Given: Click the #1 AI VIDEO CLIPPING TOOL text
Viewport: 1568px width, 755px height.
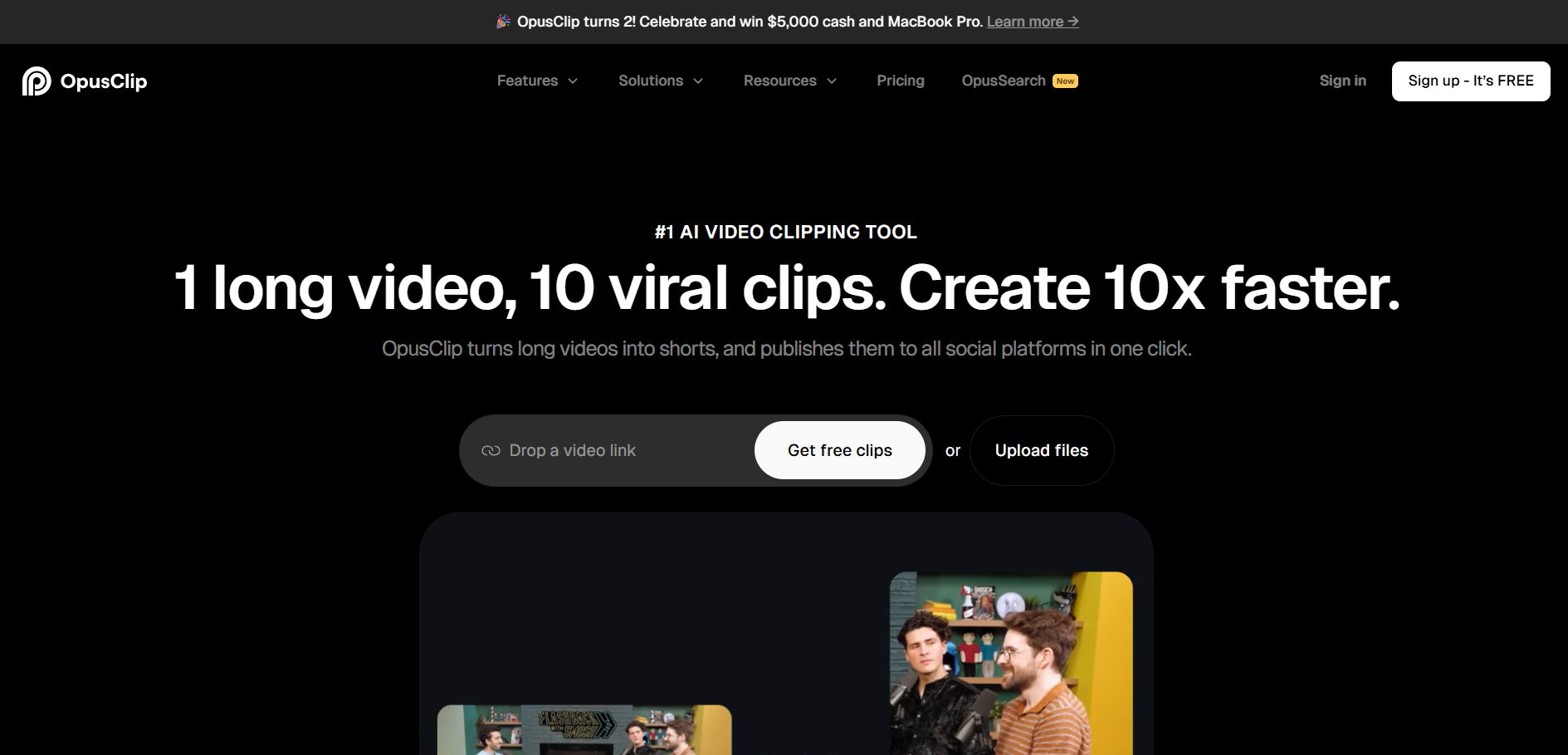Looking at the screenshot, I should pyautogui.click(x=785, y=232).
